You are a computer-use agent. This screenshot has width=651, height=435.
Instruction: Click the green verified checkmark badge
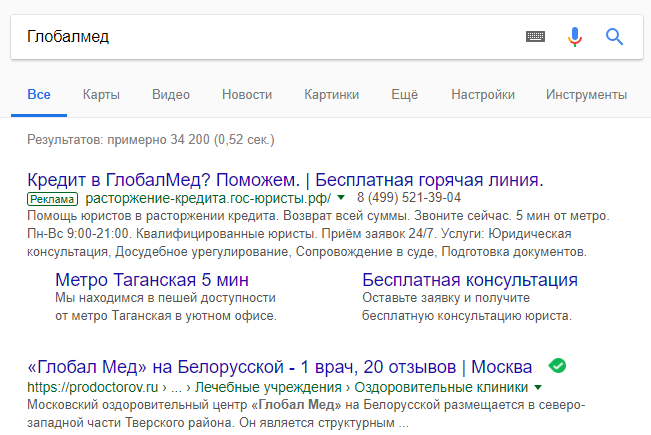tap(558, 366)
